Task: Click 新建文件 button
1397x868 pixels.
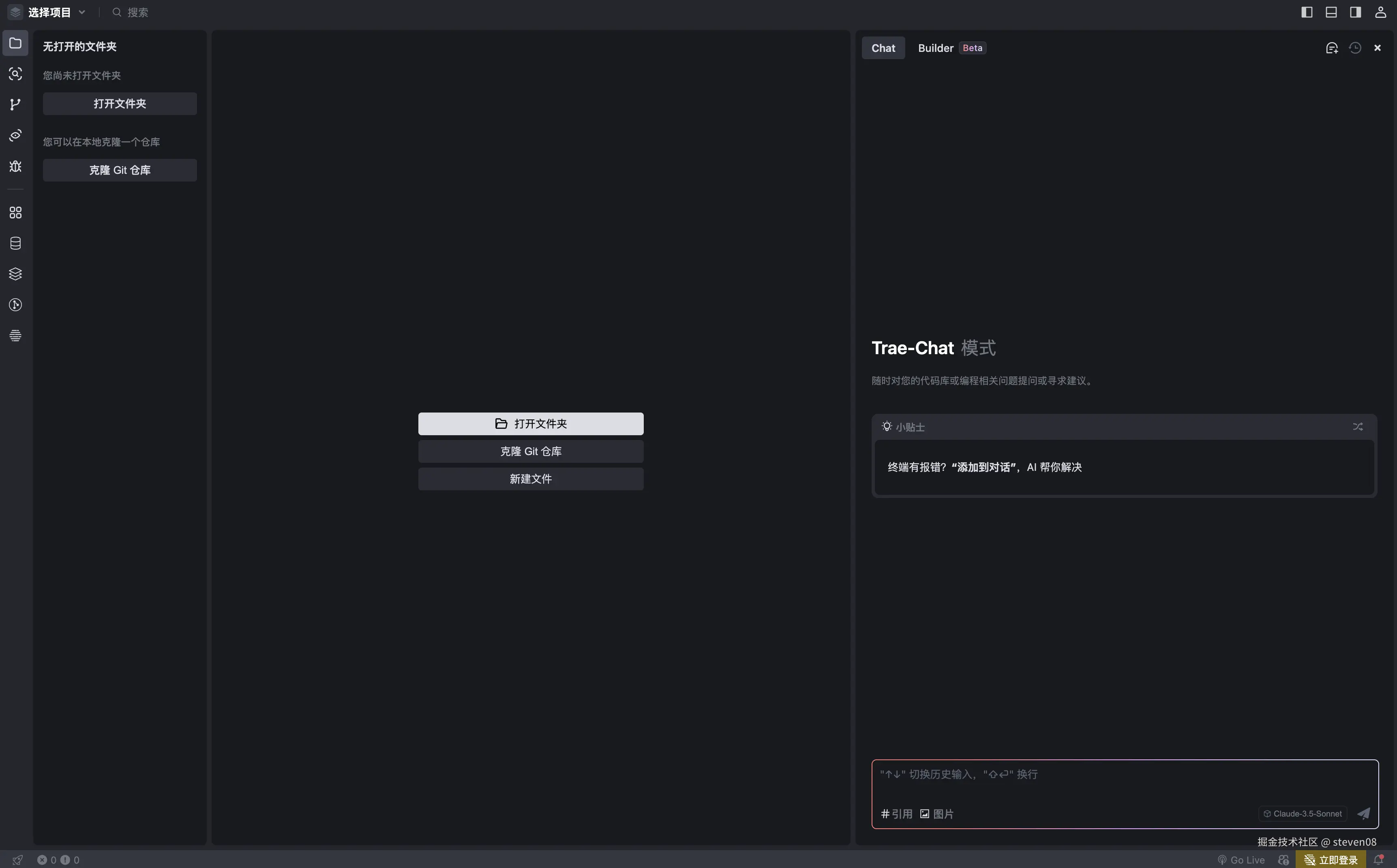Action: click(531, 479)
